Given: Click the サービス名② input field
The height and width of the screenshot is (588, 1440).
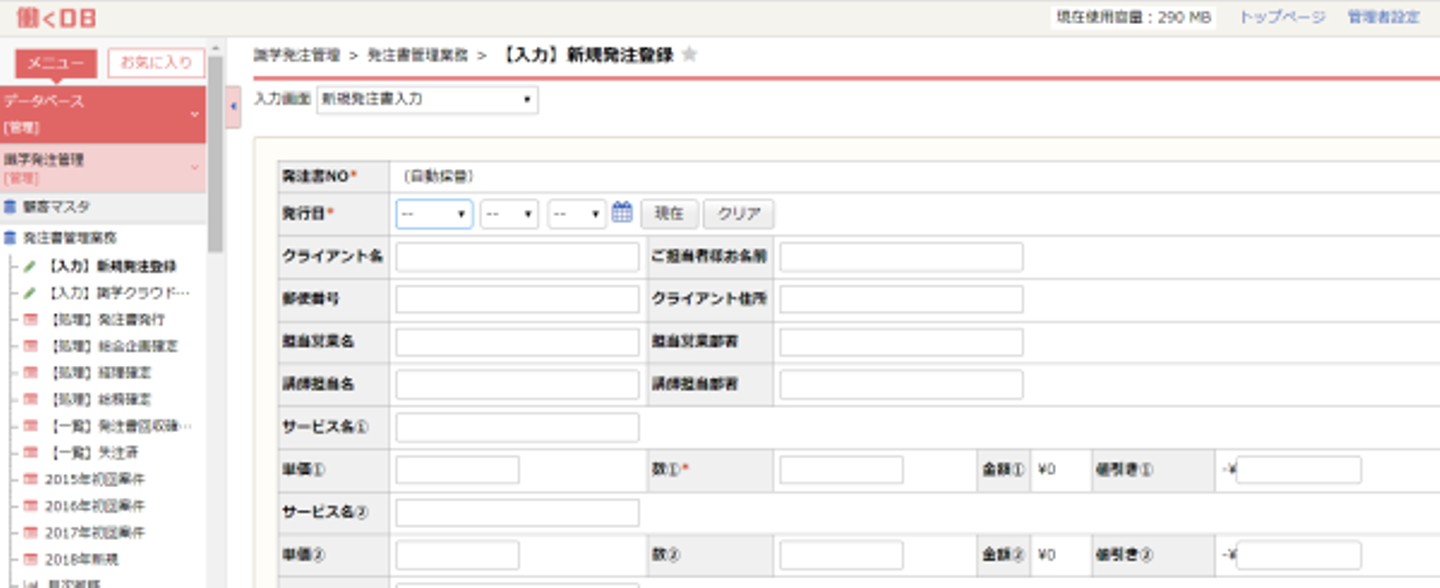Looking at the screenshot, I should [517, 513].
